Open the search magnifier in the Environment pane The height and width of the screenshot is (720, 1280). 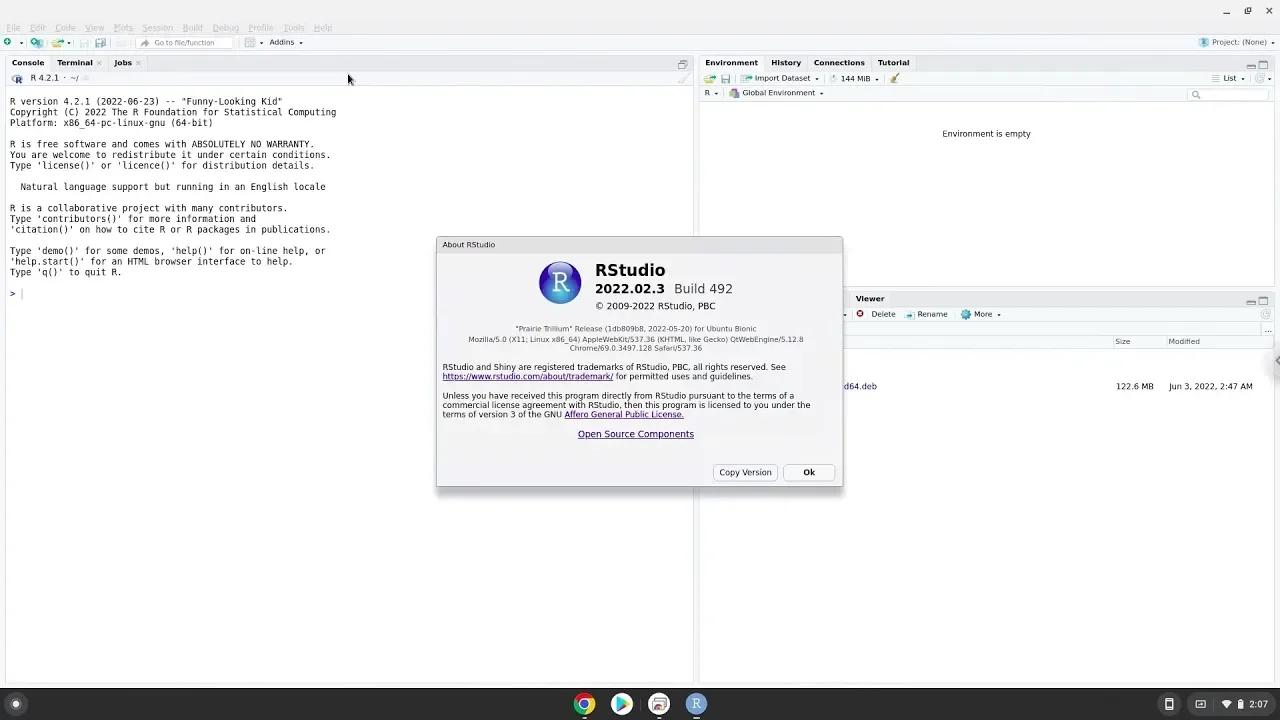click(x=1197, y=94)
